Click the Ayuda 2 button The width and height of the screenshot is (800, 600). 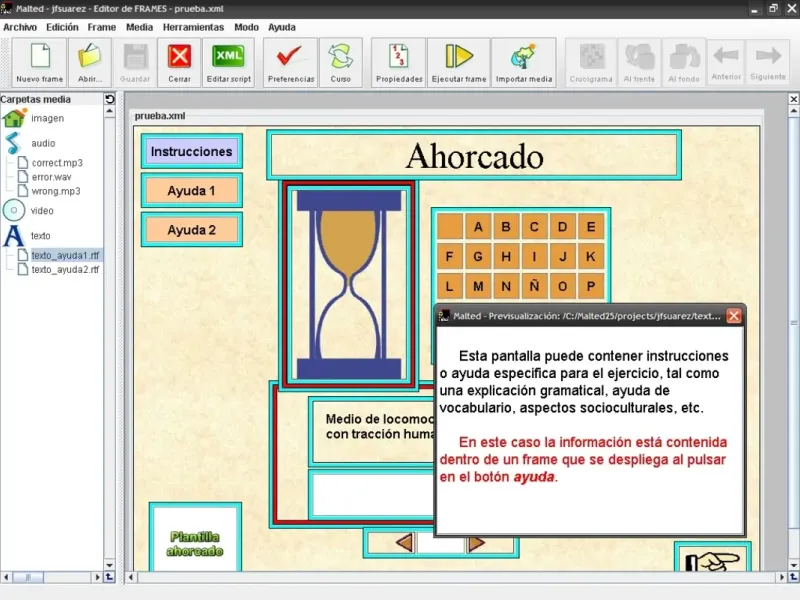tap(191, 230)
